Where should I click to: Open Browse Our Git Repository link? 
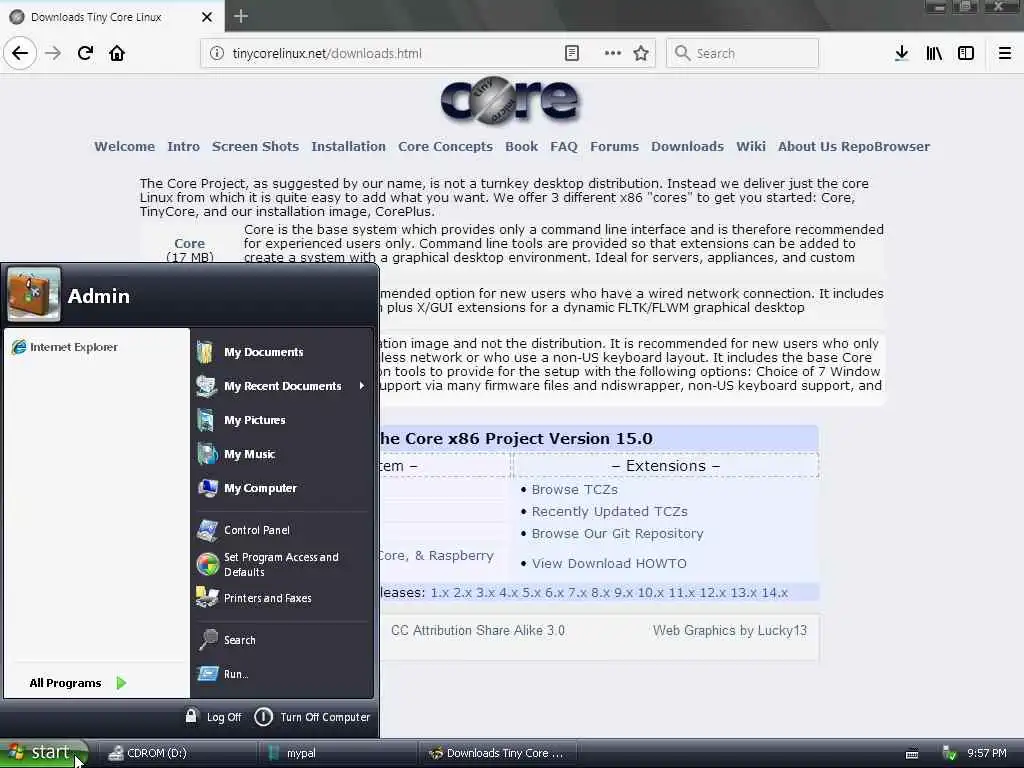click(x=617, y=534)
